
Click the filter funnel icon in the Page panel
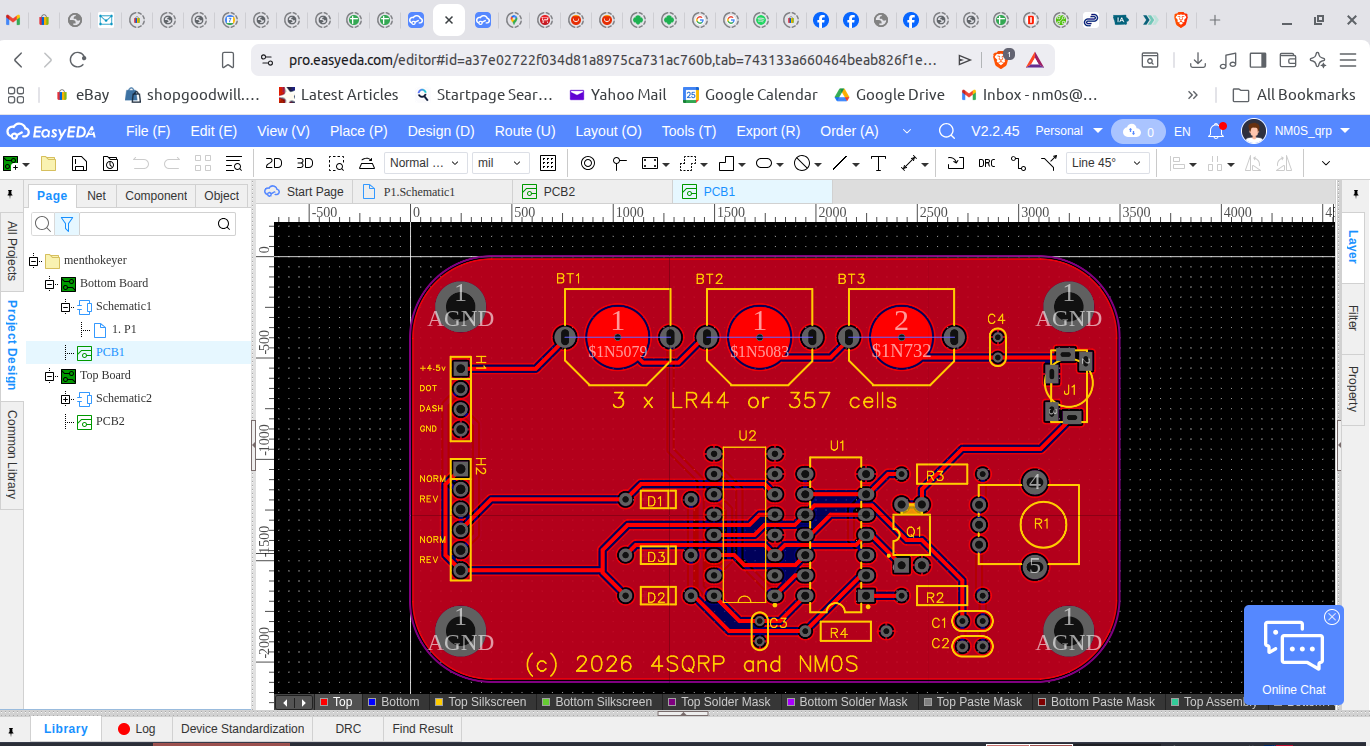66,224
